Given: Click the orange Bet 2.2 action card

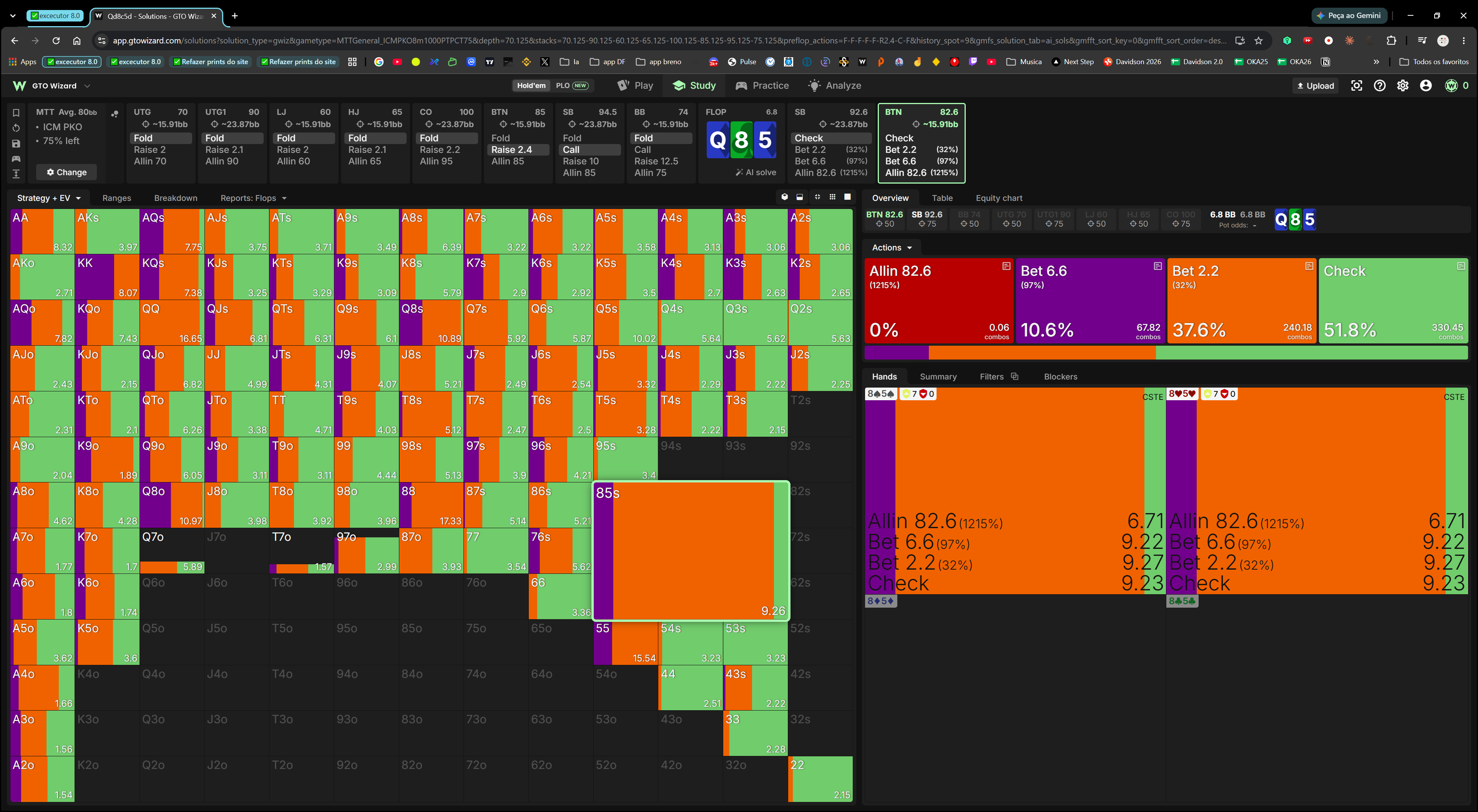Looking at the screenshot, I should point(1242,300).
